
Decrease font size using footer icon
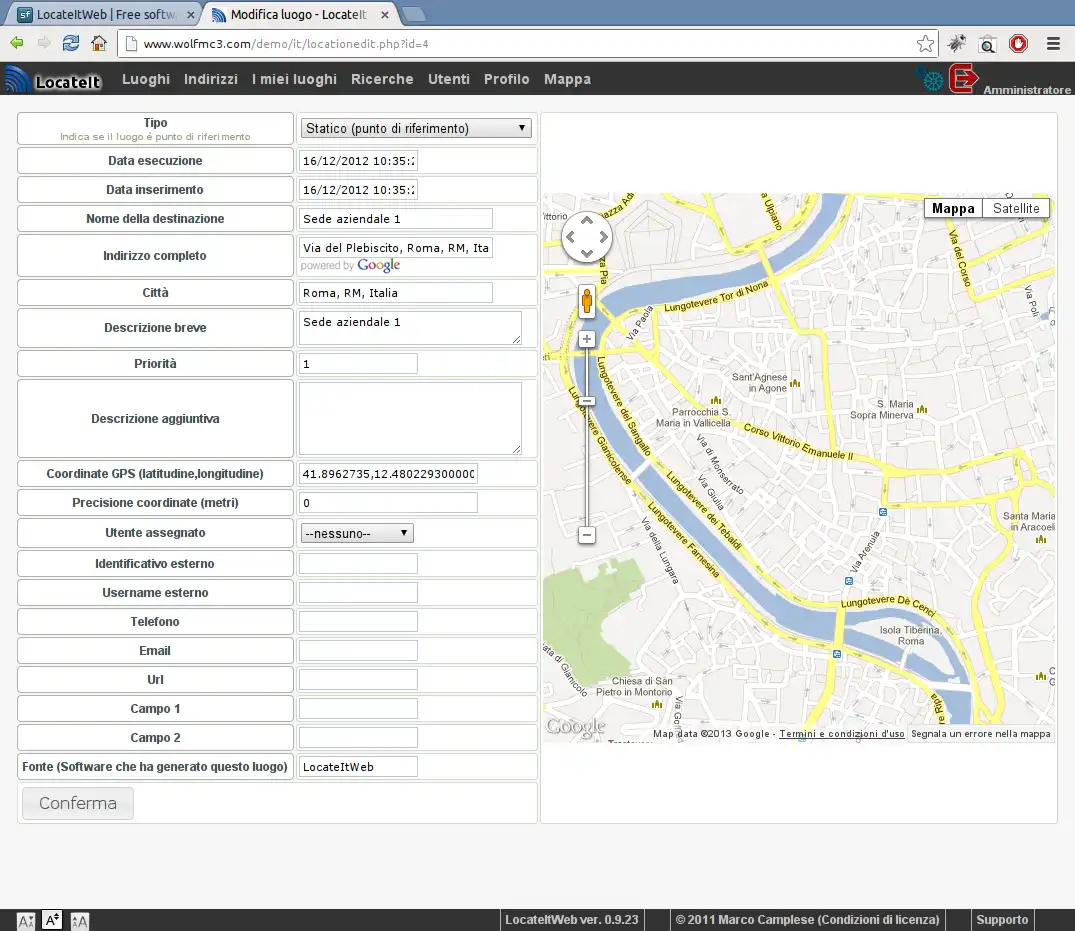point(27,920)
